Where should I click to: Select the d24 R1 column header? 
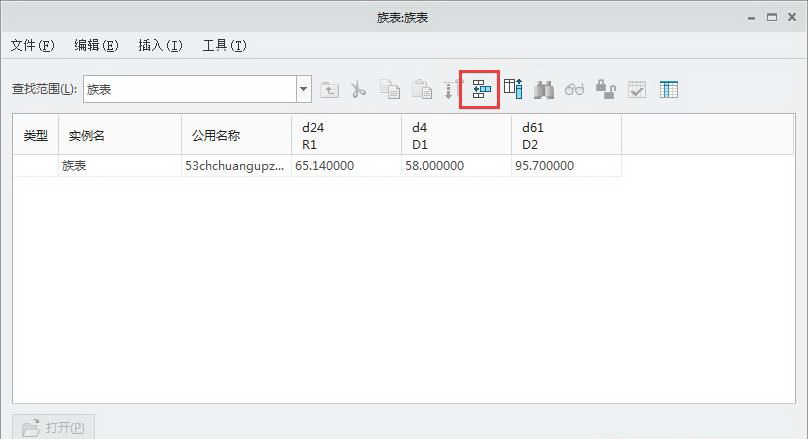pos(346,136)
